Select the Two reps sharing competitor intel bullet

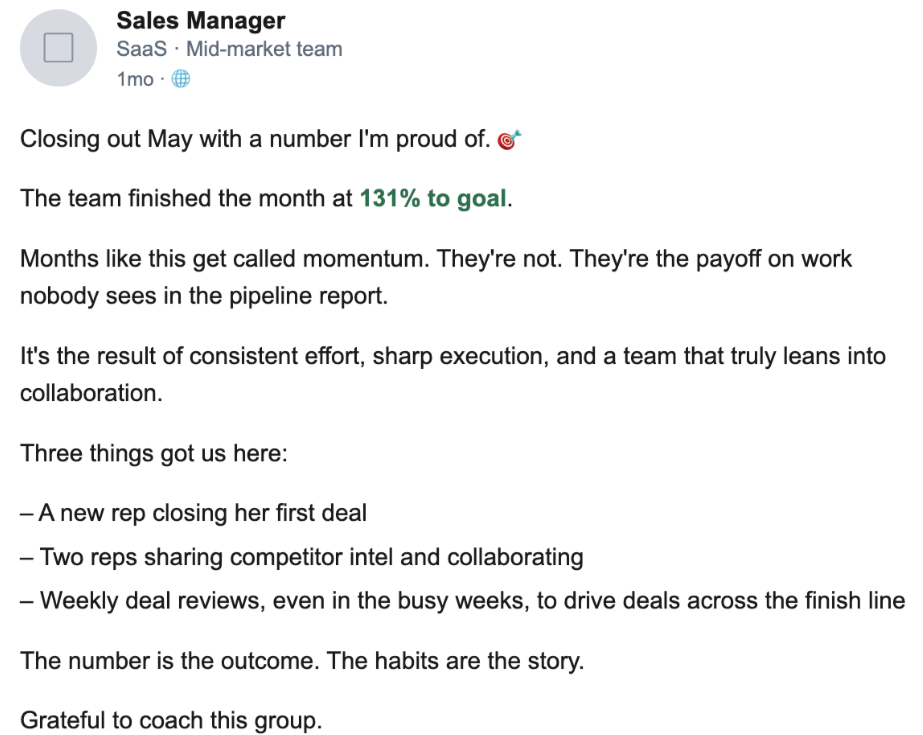point(302,557)
